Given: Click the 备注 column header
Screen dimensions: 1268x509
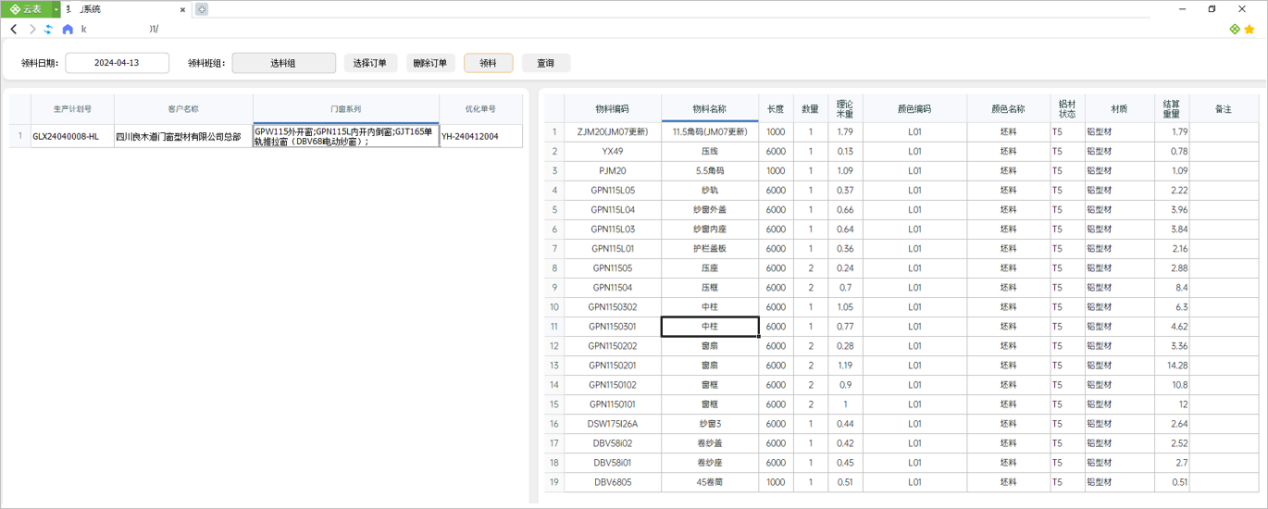Looking at the screenshot, I should click(x=1222, y=108).
